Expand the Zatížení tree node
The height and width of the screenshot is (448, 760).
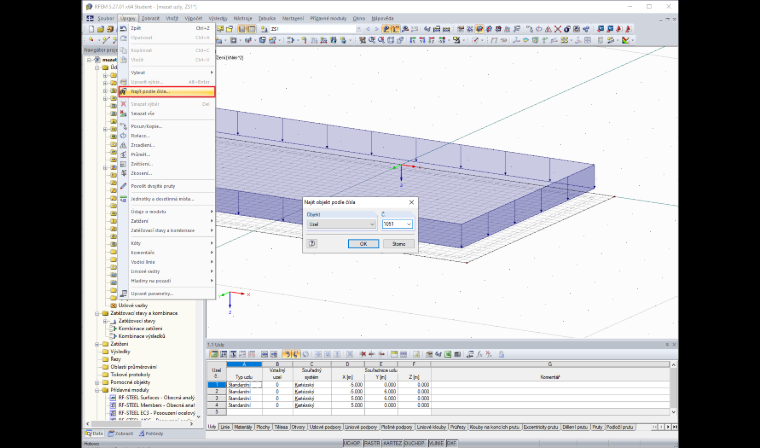pyautogui.click(x=97, y=344)
